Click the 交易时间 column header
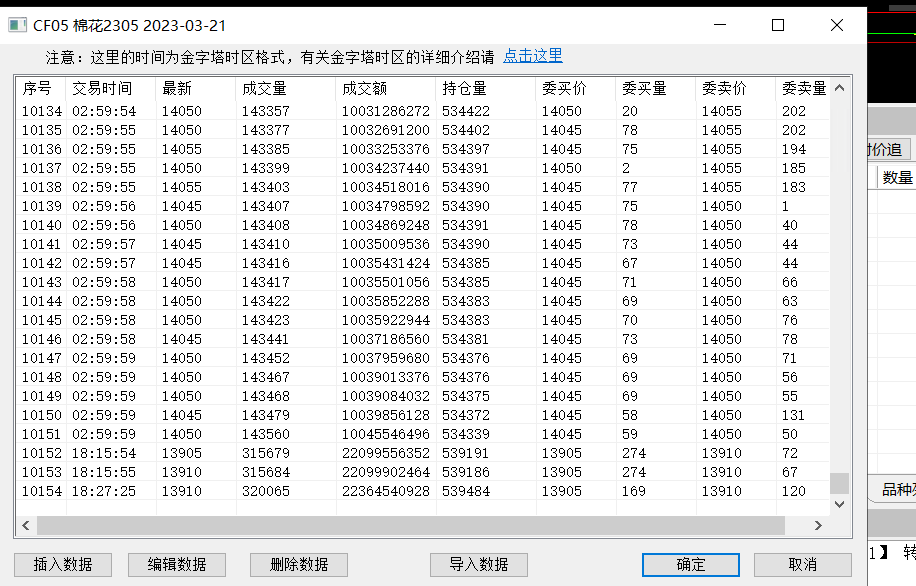 (101, 89)
